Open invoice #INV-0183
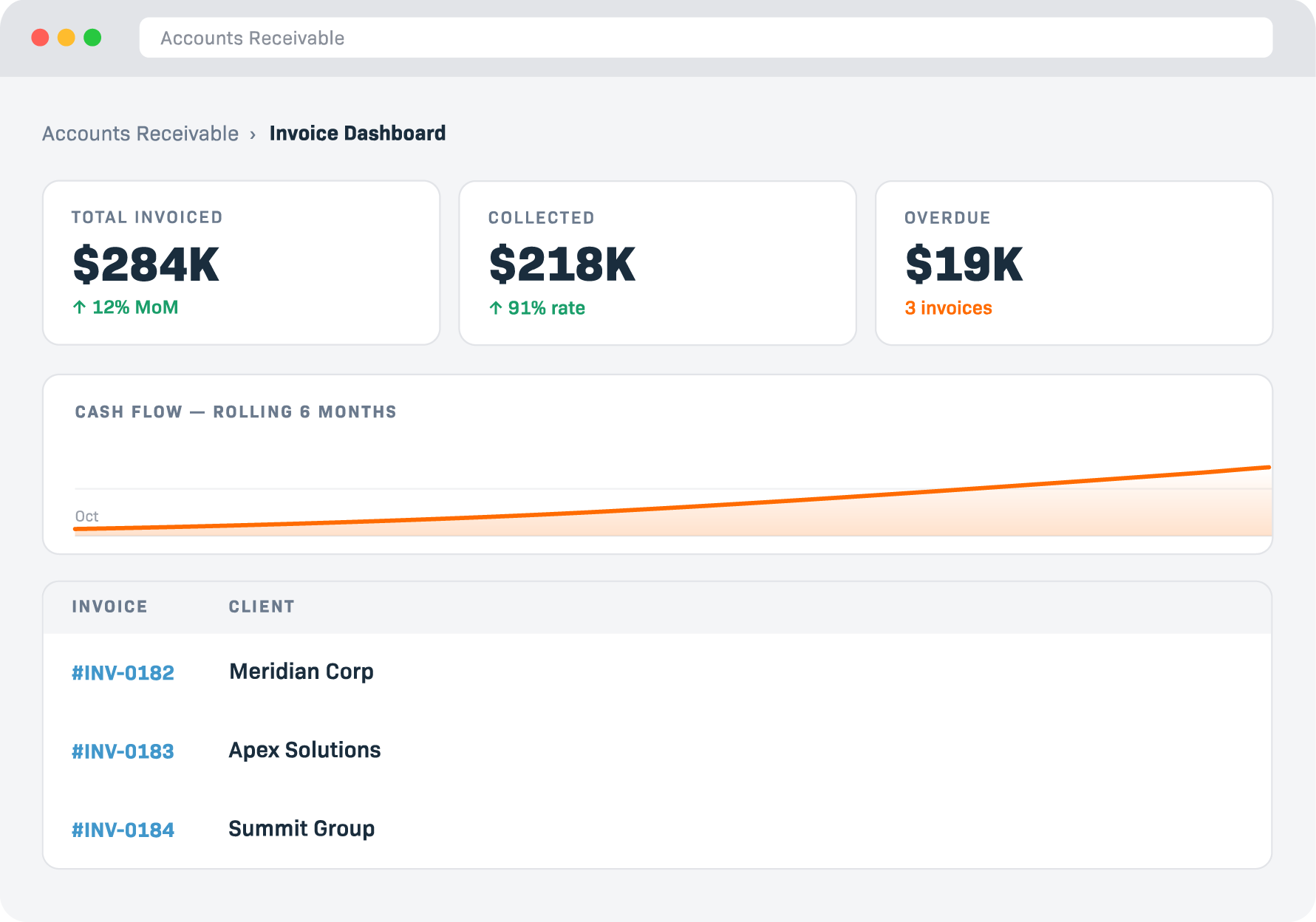 tap(123, 751)
